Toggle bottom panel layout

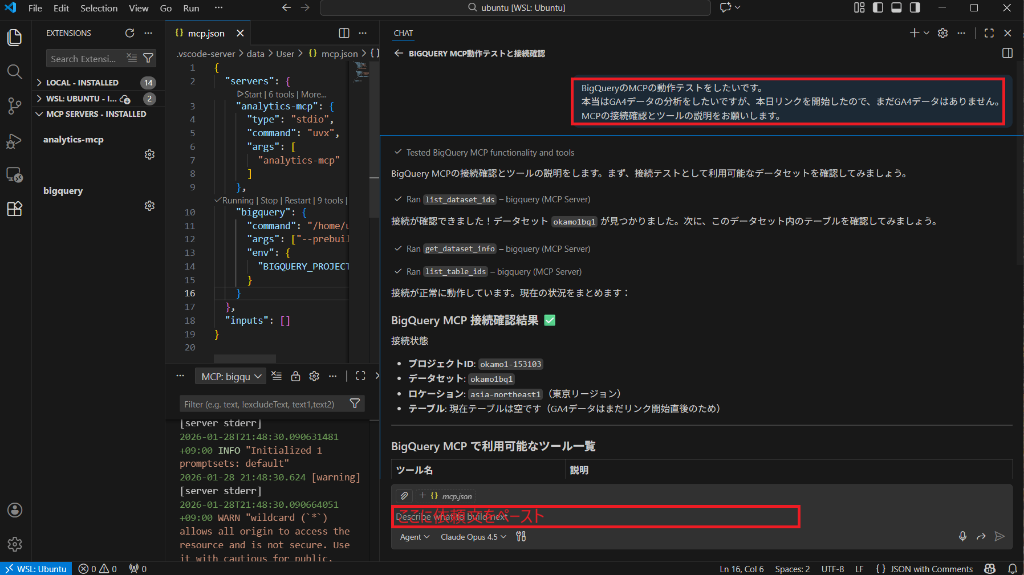(897, 8)
